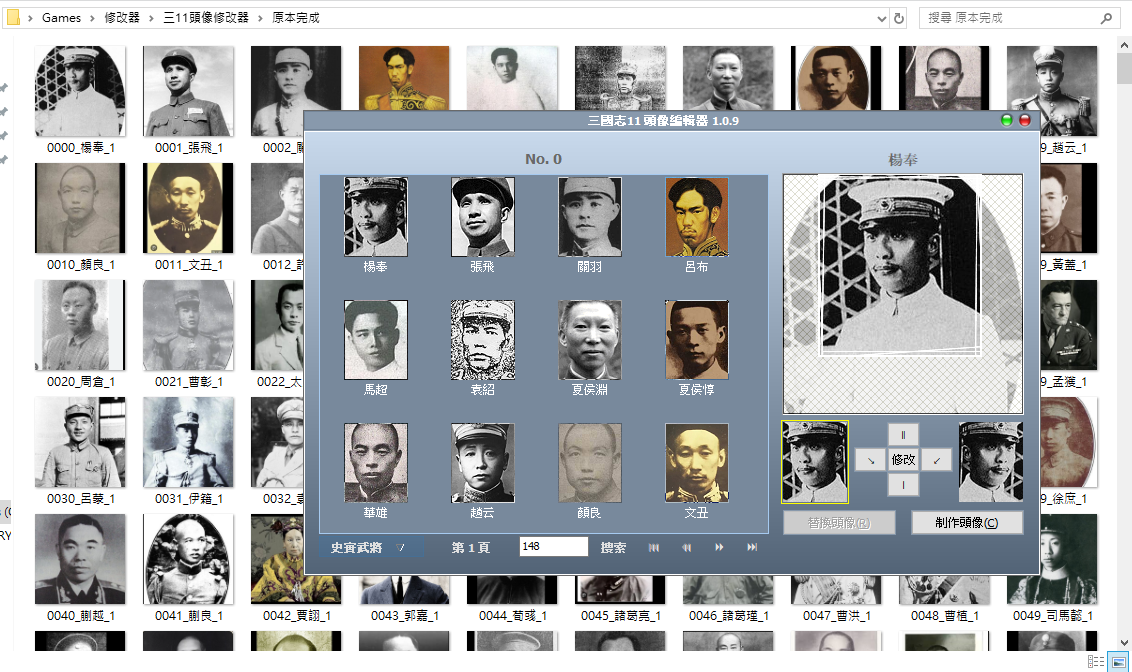Click the small portrait preview right of arrow buttons
Image resolution: width=1132 pixels, height=672 pixels.
pyautogui.click(x=991, y=462)
